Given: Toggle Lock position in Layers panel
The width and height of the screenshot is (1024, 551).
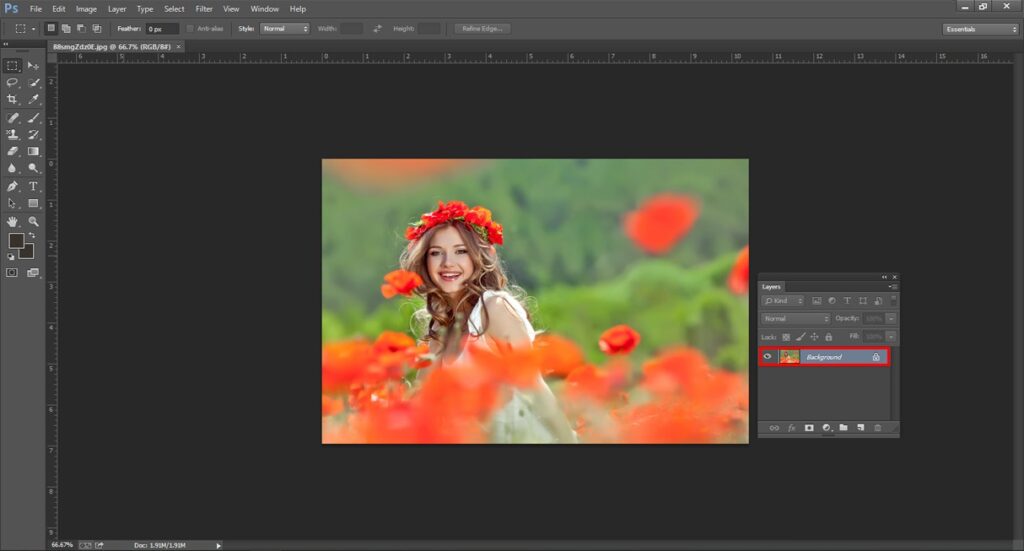Looking at the screenshot, I should pyautogui.click(x=814, y=337).
